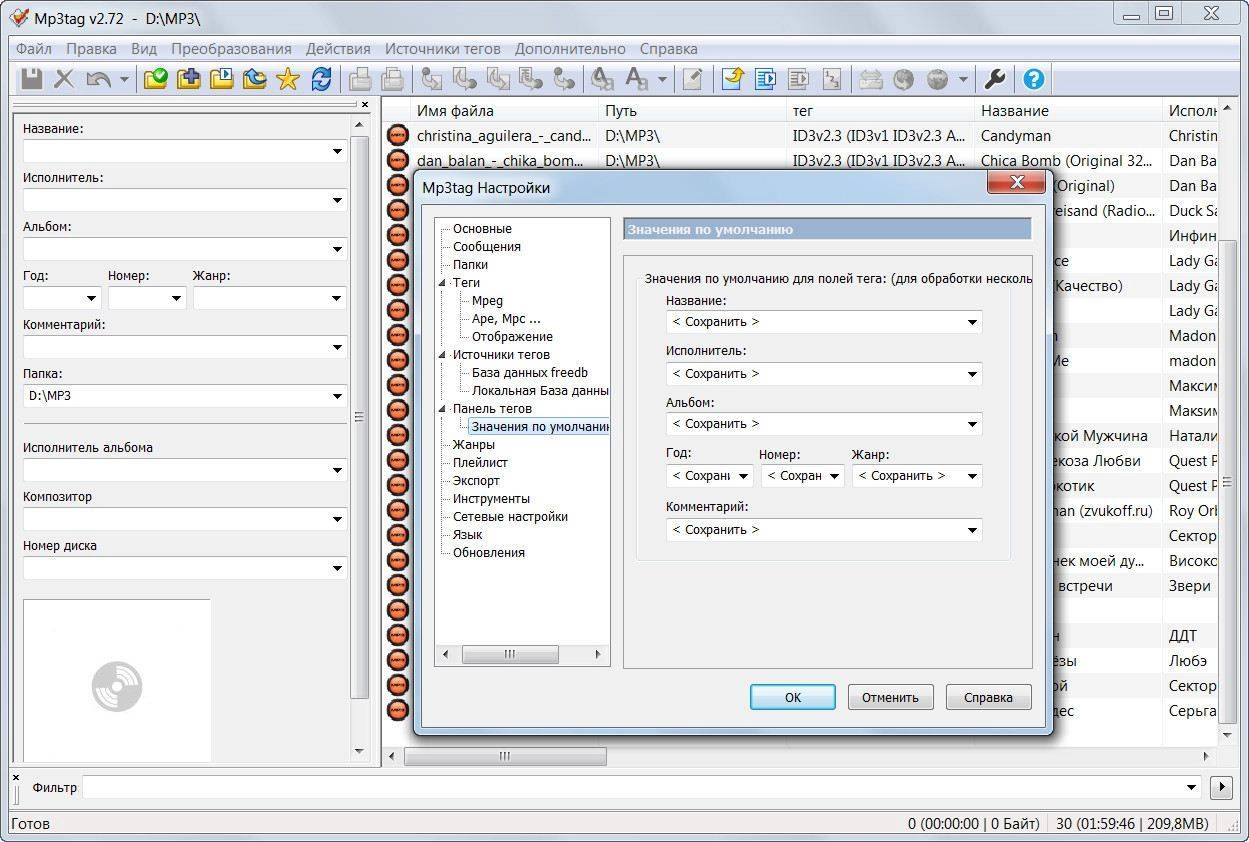Select Mpeg in settings tree
This screenshot has width=1249, height=842.
point(487,300)
